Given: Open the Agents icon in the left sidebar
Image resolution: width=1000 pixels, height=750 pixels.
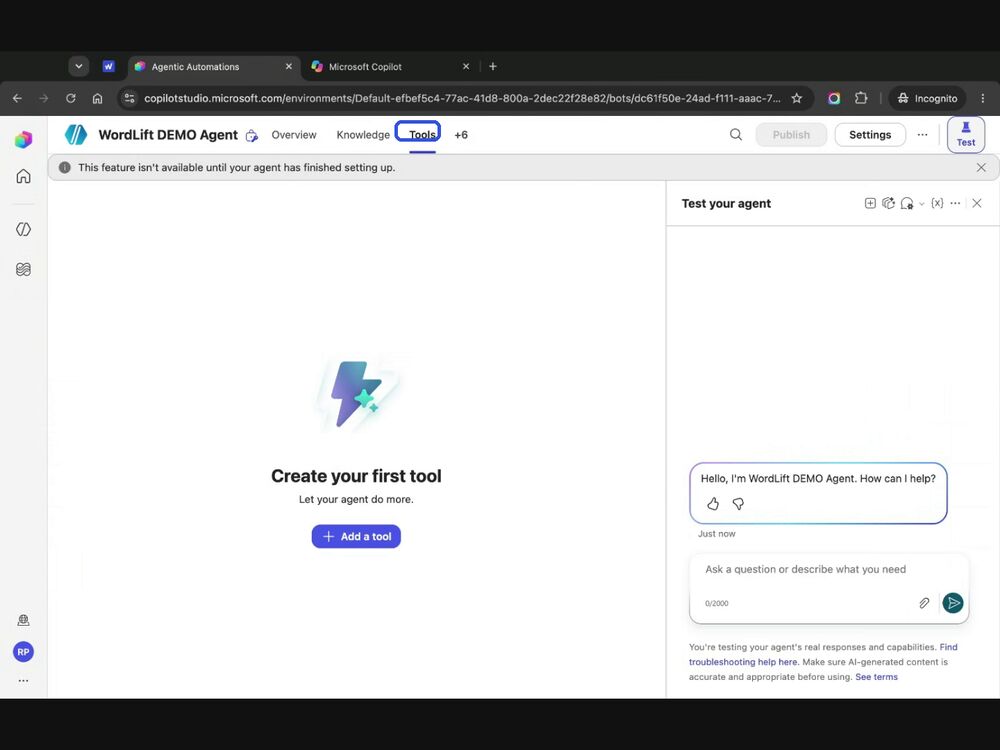Looking at the screenshot, I should (24, 229).
